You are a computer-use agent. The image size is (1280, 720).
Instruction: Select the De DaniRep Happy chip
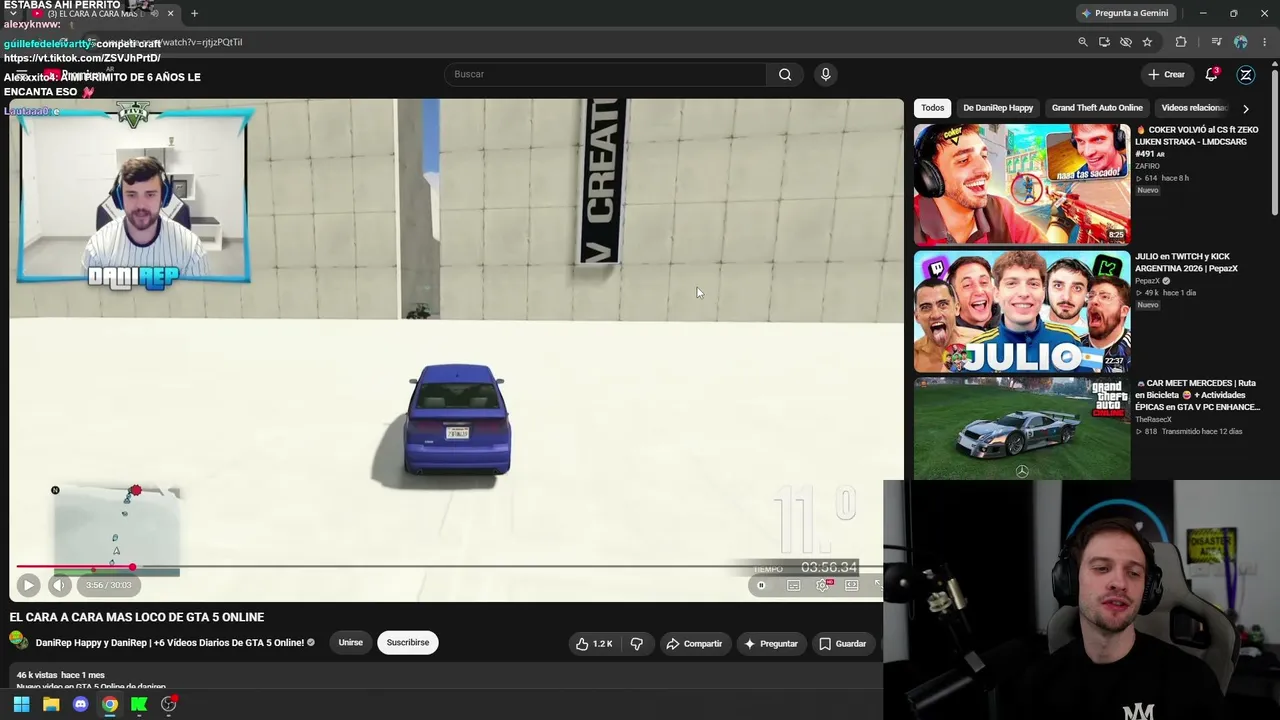(998, 108)
